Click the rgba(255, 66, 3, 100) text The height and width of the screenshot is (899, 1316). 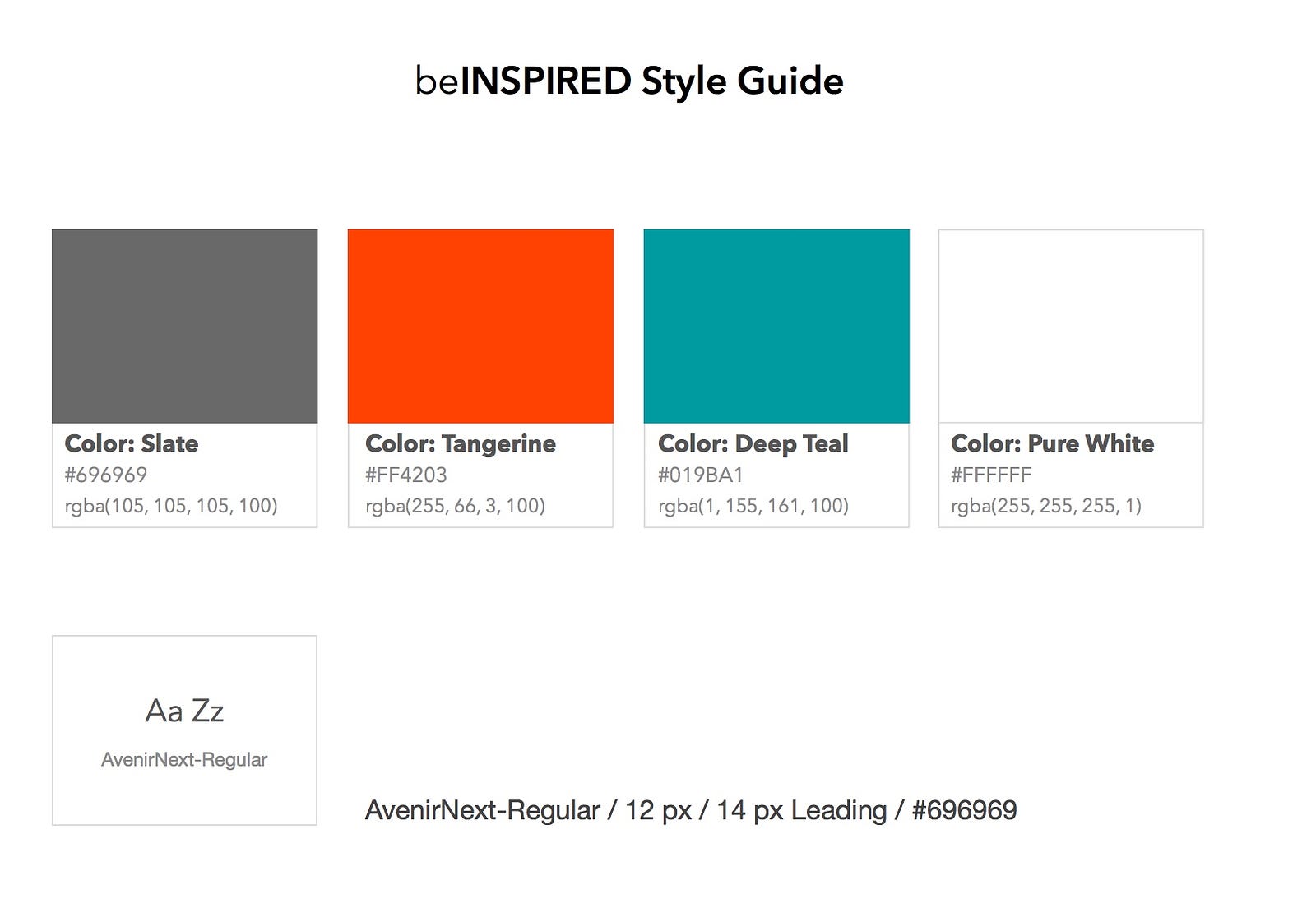coord(456,506)
